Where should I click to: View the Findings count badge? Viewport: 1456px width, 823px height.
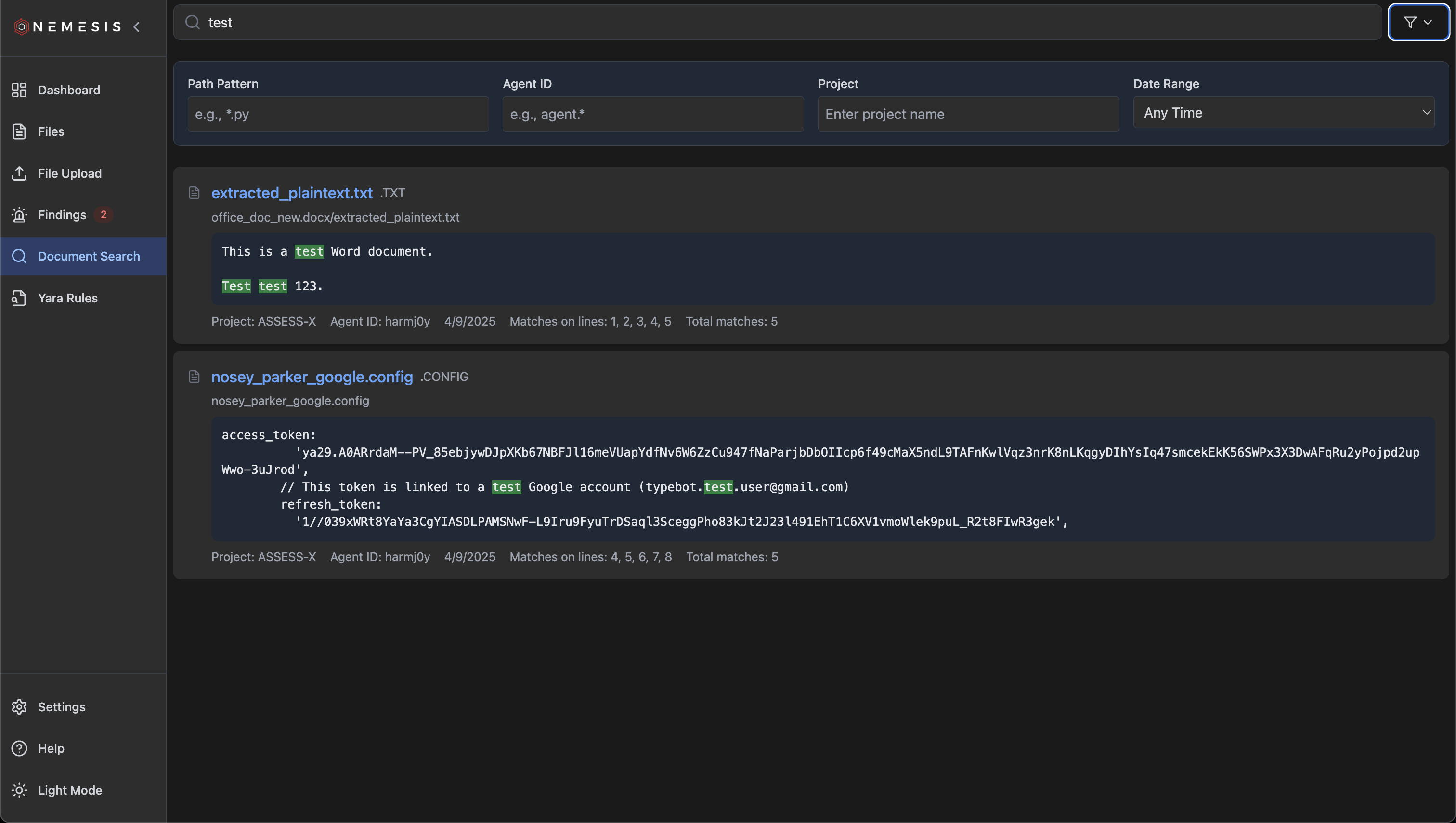point(104,215)
